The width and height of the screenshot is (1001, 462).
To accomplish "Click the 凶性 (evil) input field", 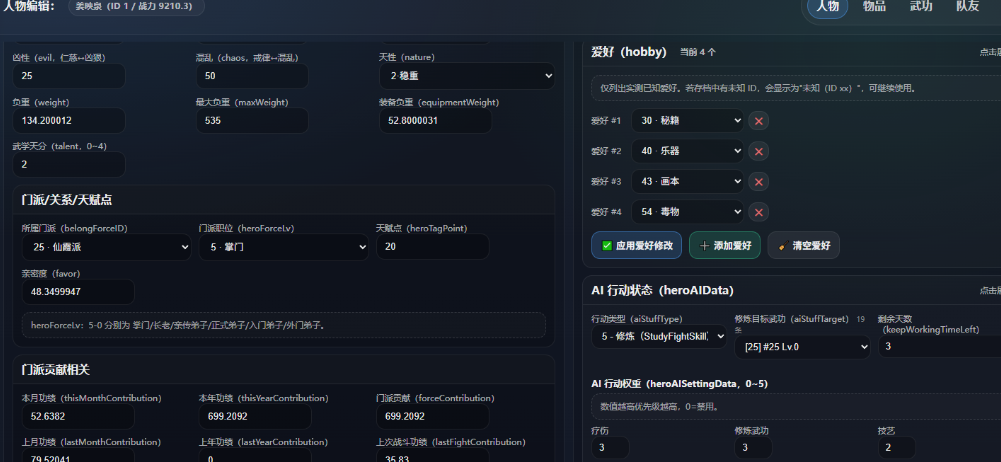I will pyautogui.click(x=69, y=76).
